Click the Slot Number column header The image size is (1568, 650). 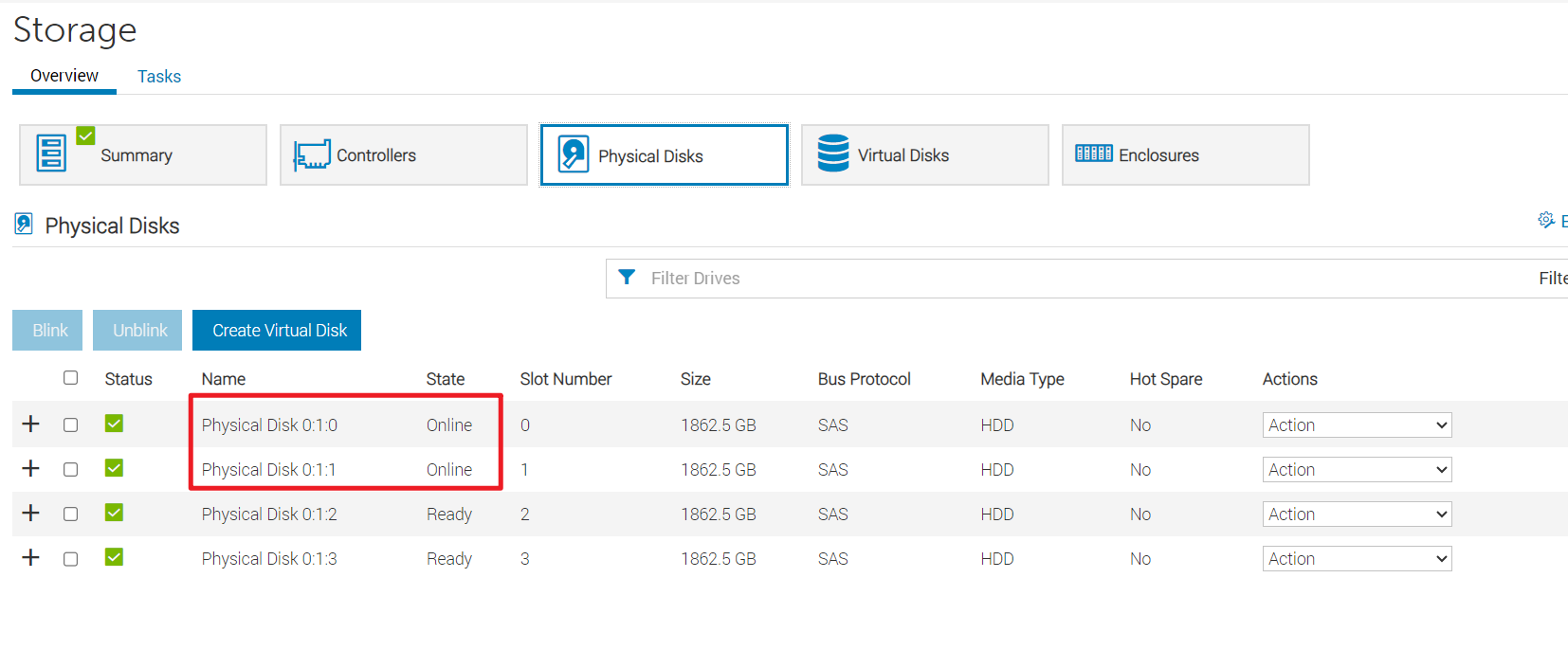click(566, 379)
